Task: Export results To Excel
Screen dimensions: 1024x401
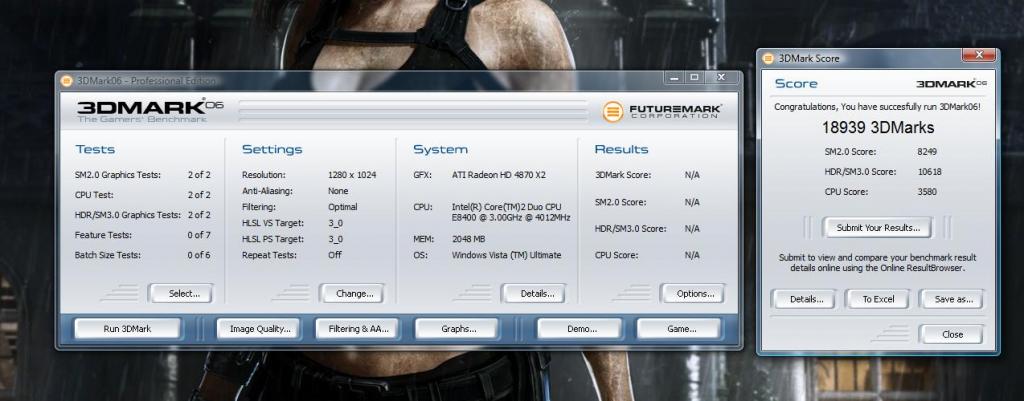Action: 877,299
